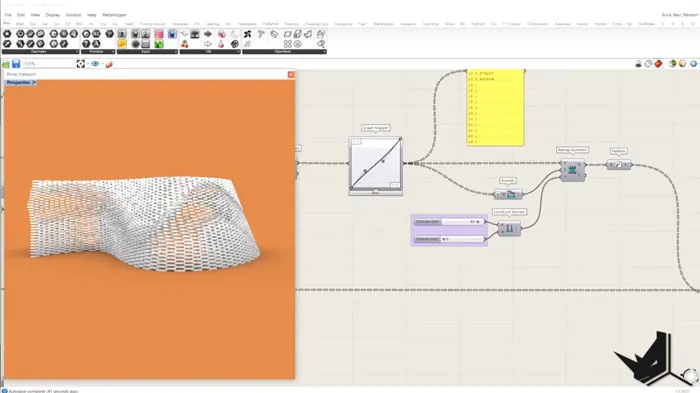Click the red flask icon in Util panel

pyautogui.click(x=221, y=44)
